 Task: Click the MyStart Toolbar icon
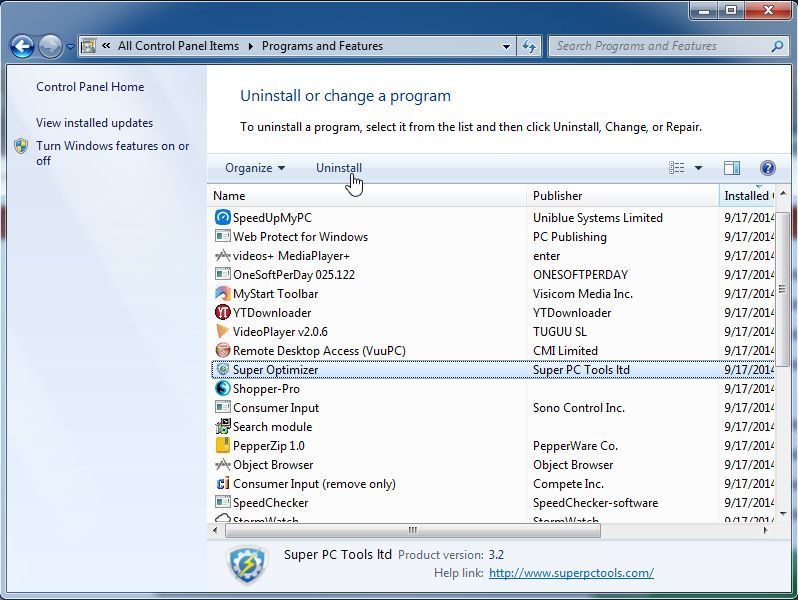pos(222,293)
